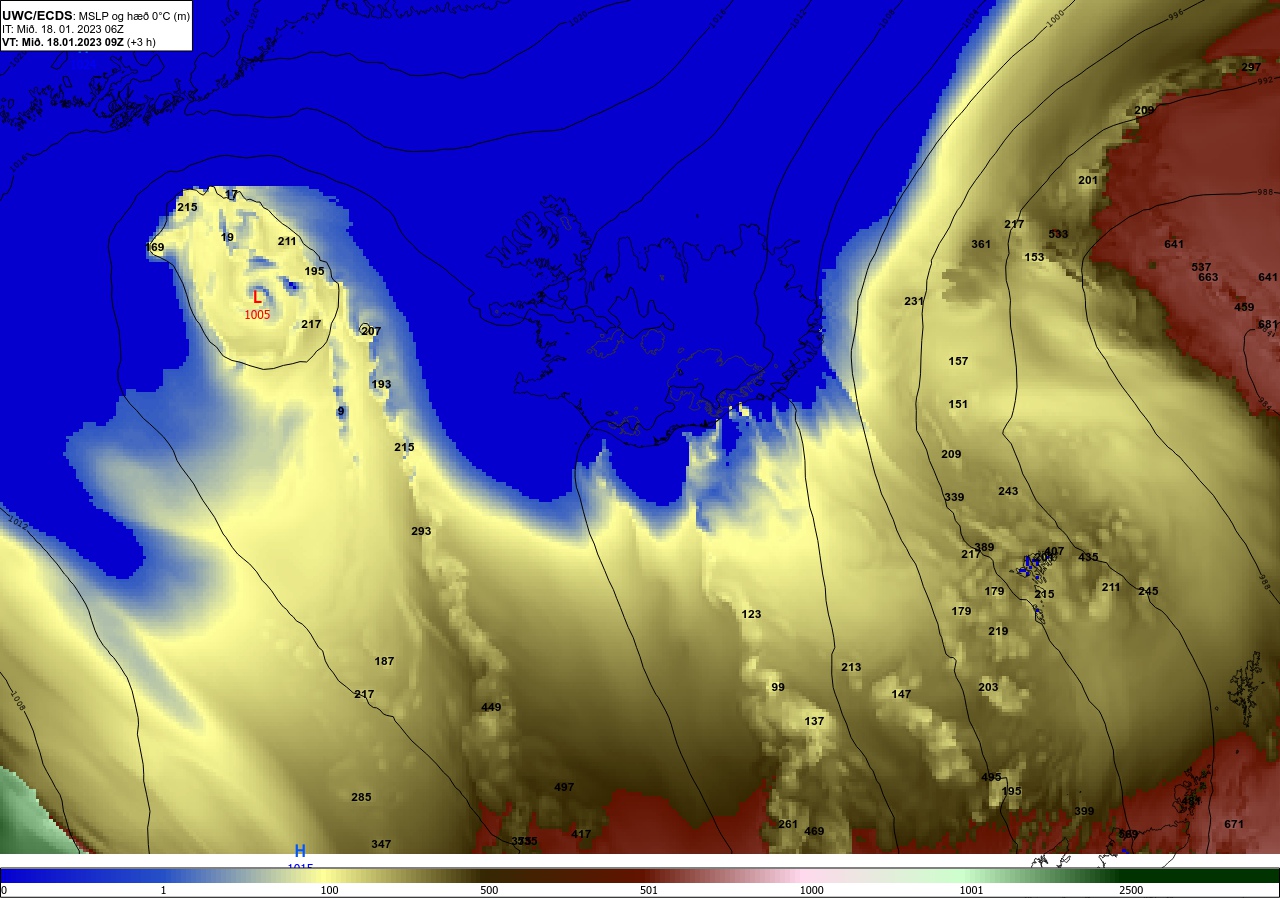Click the map value 339
The width and height of the screenshot is (1280, 898).
click(954, 498)
